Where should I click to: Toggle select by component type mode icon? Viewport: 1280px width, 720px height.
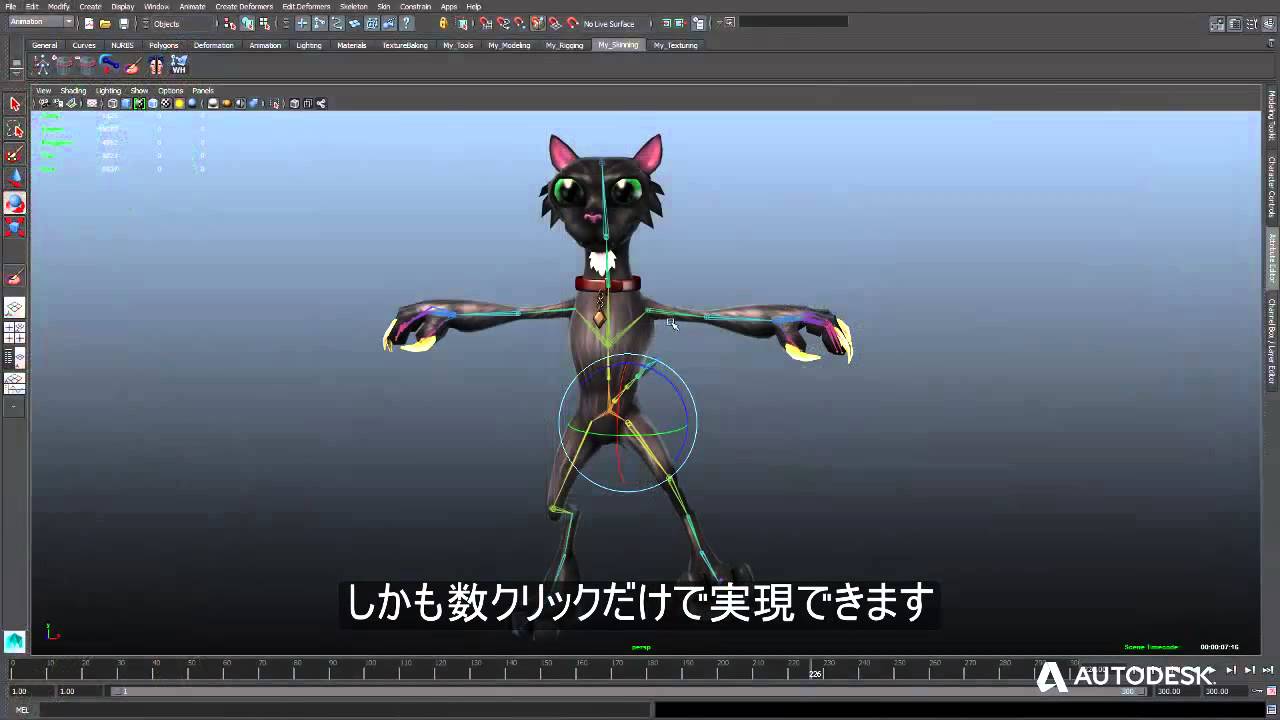(x=264, y=23)
